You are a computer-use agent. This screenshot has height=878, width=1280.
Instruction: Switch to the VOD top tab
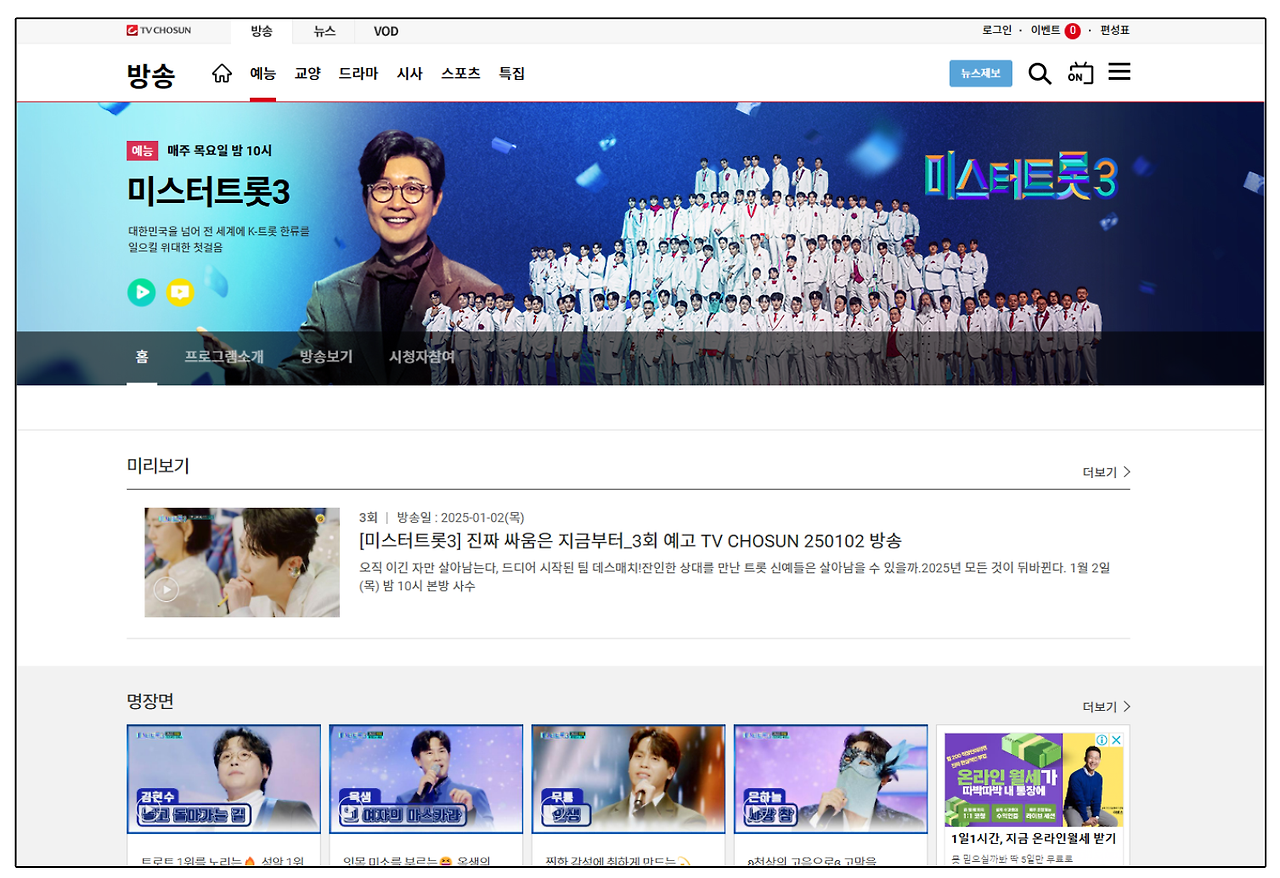pyautogui.click(x=386, y=31)
